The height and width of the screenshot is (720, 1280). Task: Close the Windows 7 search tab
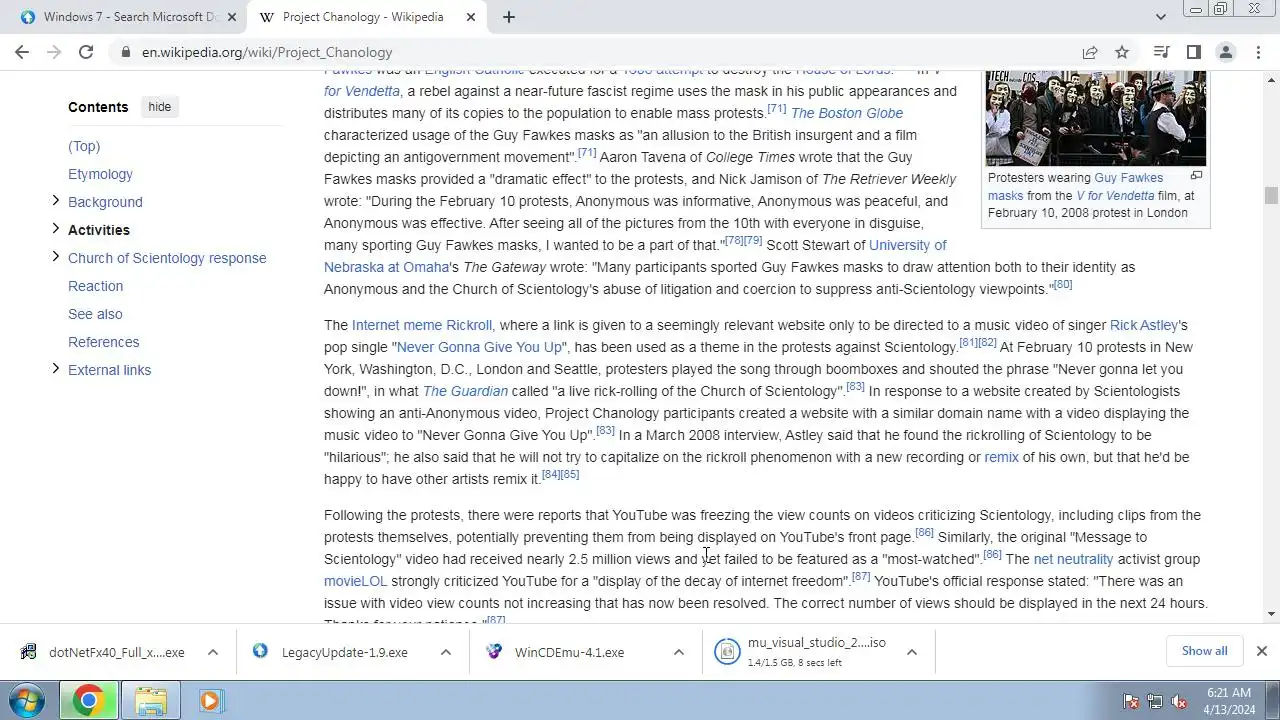coord(231,17)
